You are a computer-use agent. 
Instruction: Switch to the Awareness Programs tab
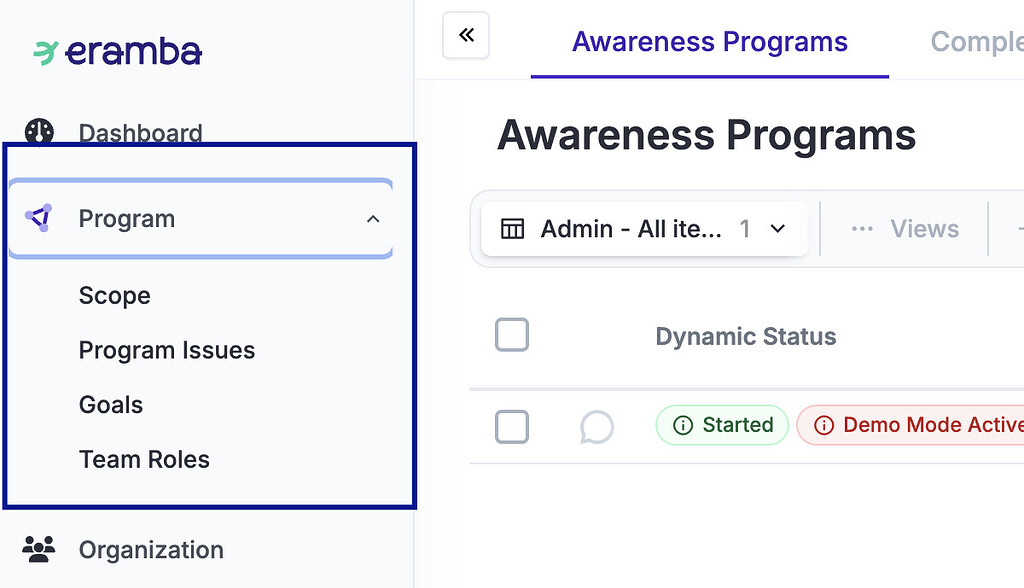coord(709,41)
